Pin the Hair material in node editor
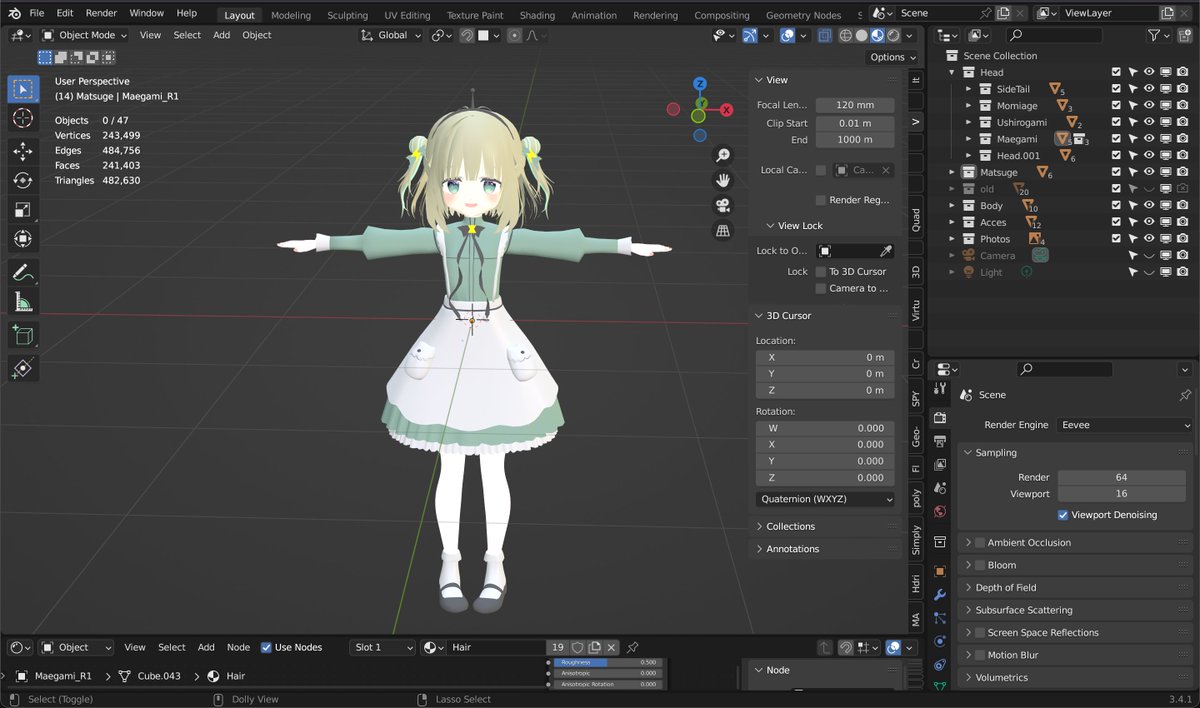 632,647
